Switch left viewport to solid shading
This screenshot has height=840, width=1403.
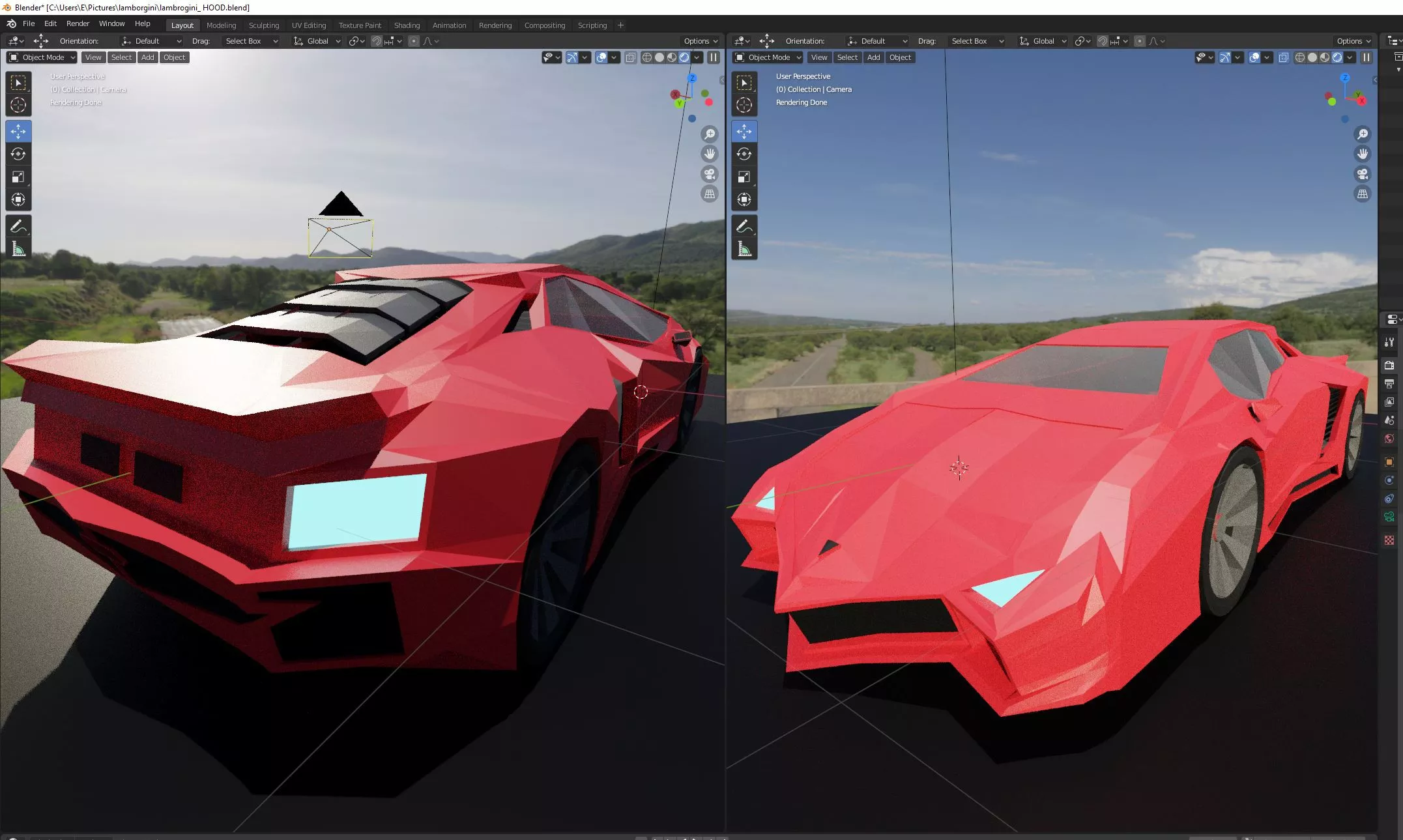659,57
